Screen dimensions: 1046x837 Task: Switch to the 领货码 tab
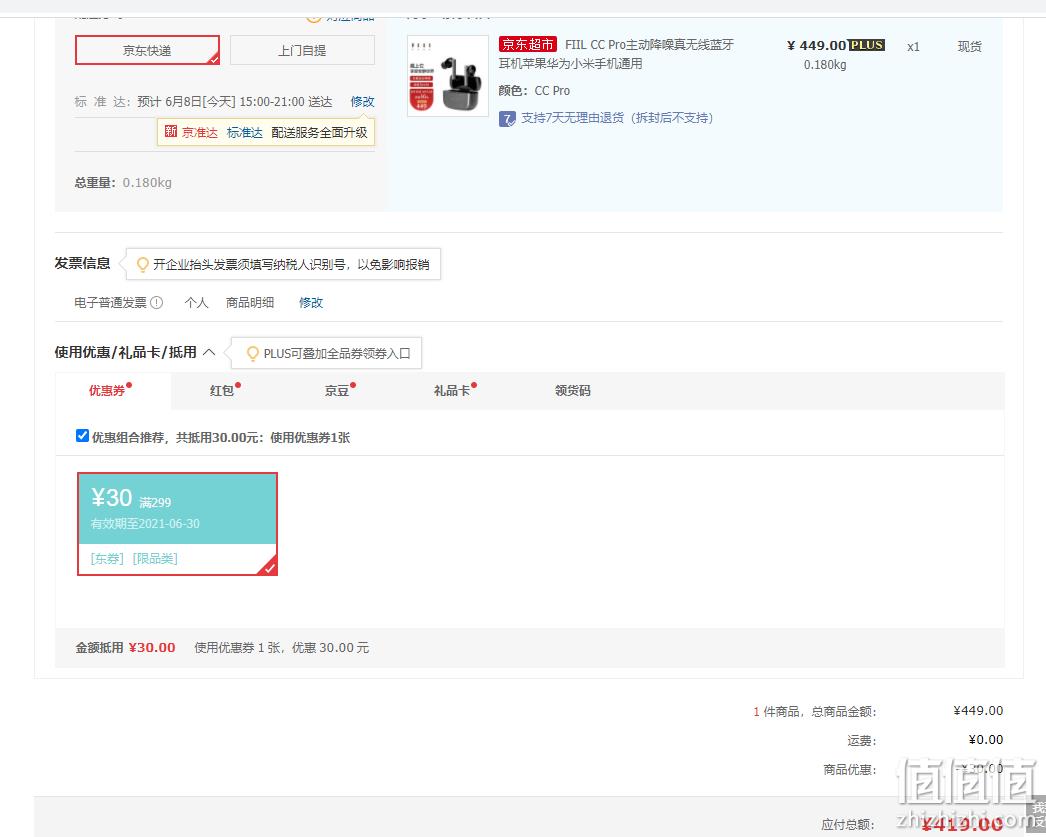click(572, 390)
